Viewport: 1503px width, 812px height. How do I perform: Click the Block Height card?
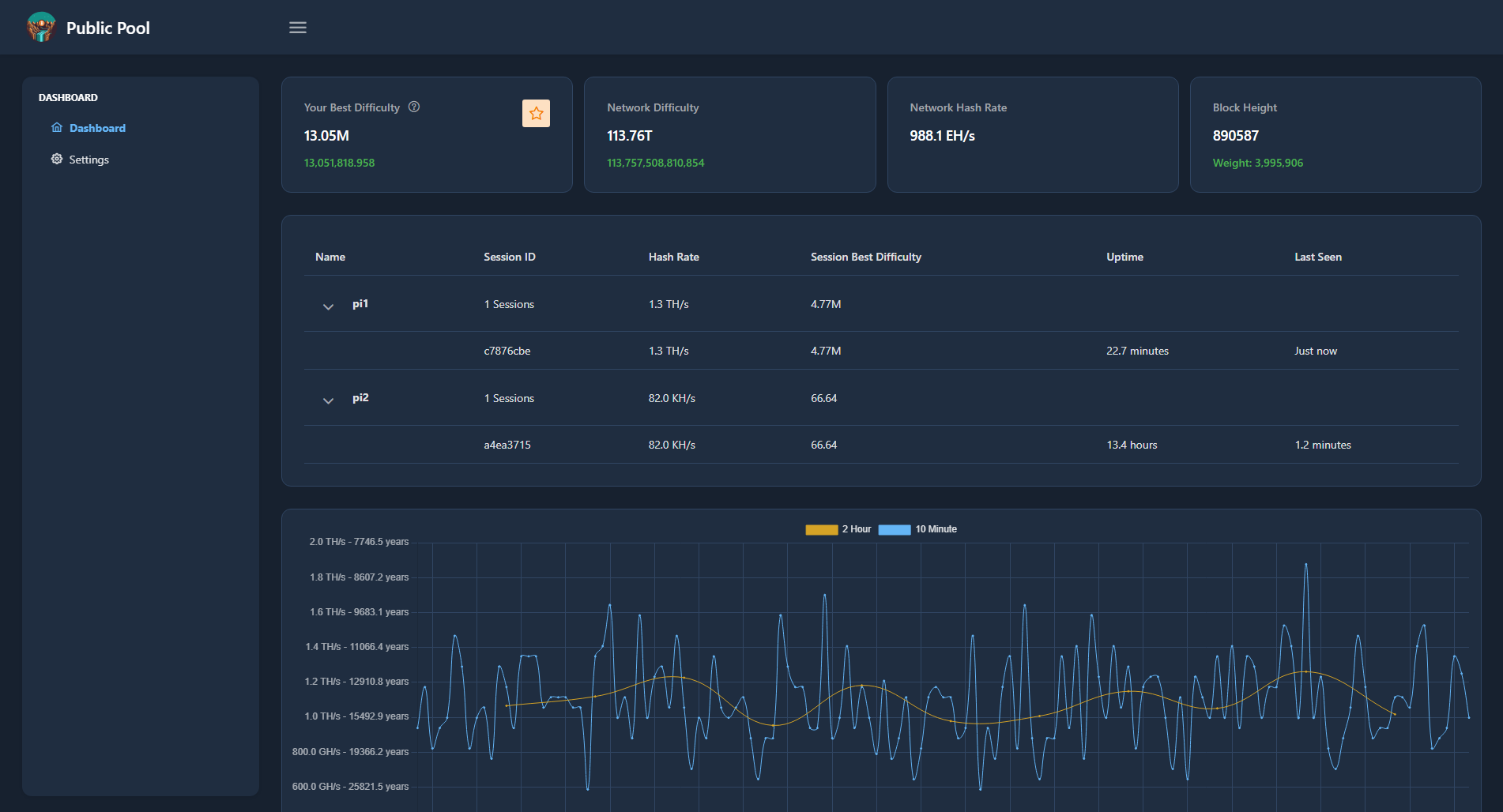pos(1335,134)
